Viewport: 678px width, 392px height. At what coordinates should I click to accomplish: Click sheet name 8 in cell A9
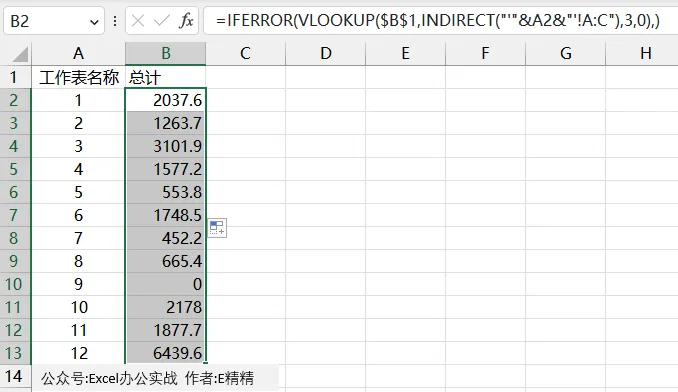(78, 261)
